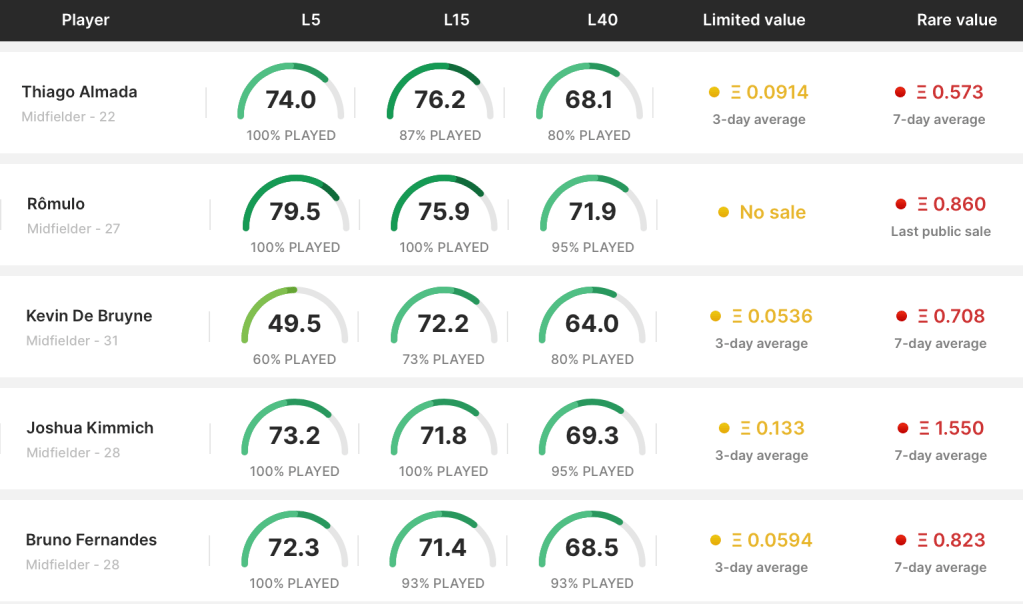Click Rômulo's 79.5 L5 score gauge
The height and width of the screenshot is (604, 1023).
294,211
